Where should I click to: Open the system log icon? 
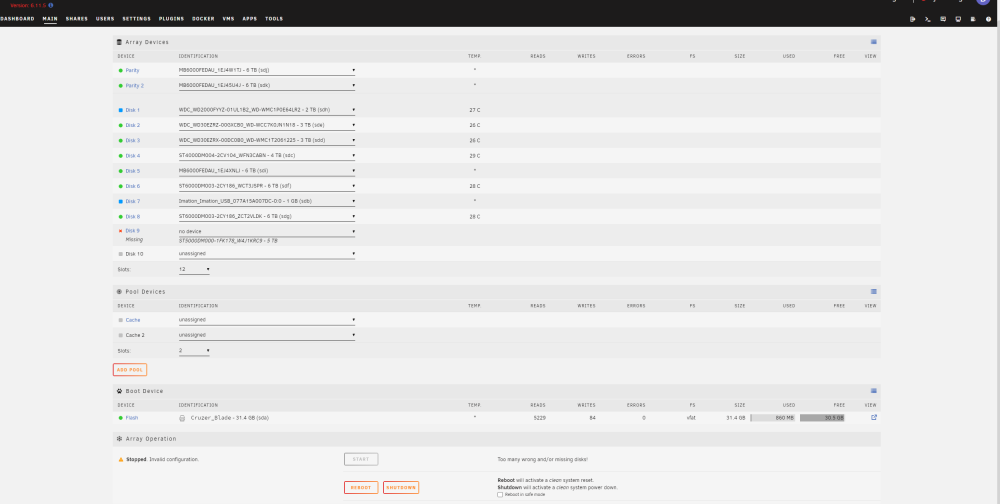973,19
